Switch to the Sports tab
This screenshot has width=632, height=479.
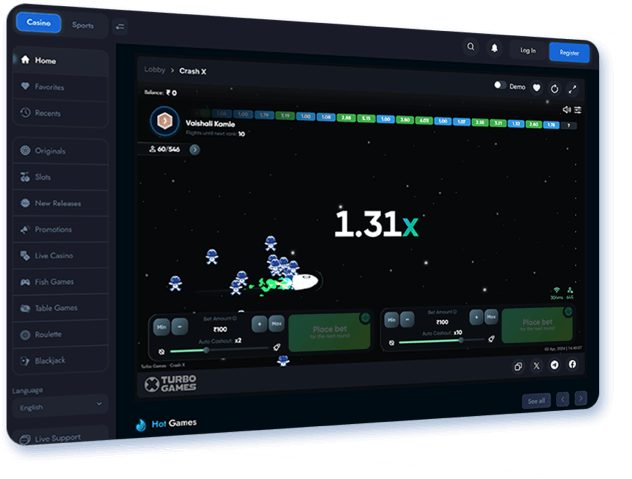83,25
